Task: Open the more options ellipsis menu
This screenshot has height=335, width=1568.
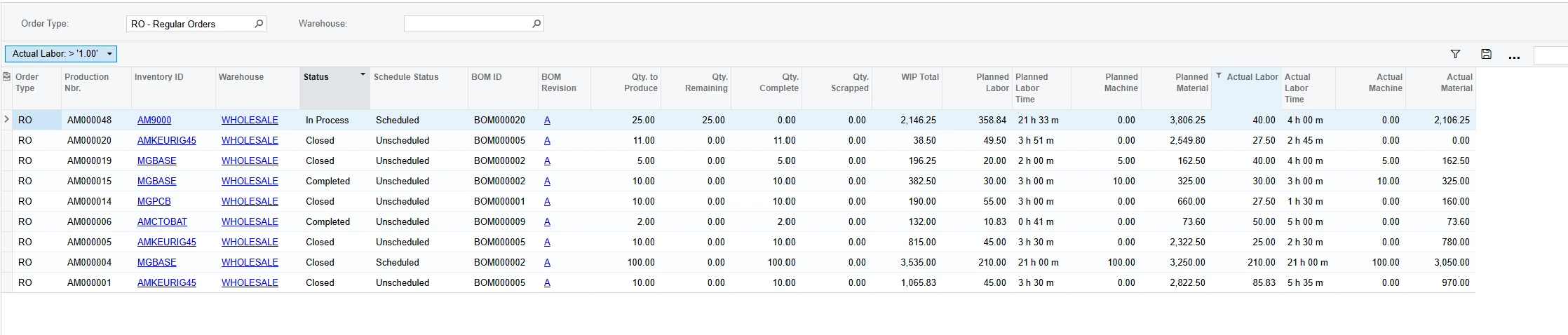Action: click(x=1514, y=55)
